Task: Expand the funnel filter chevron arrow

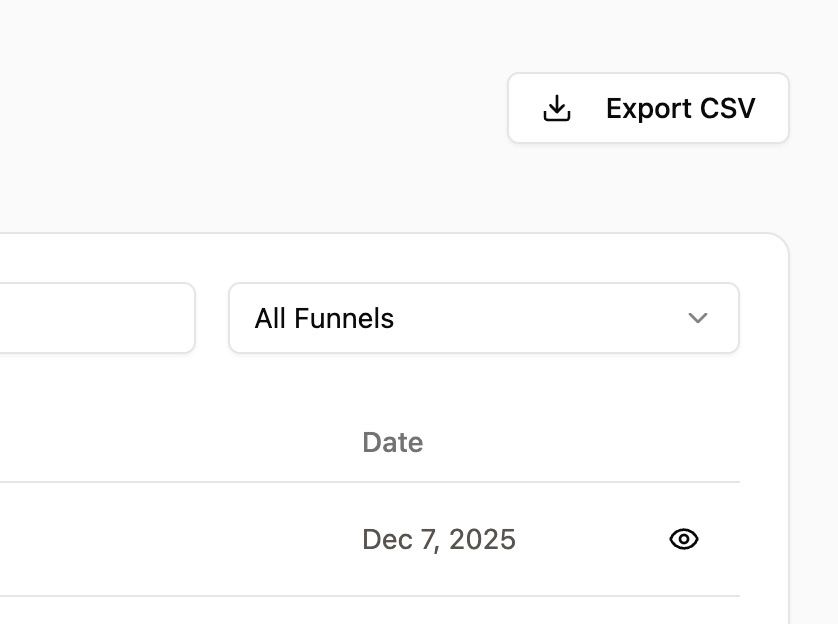Action: [x=697, y=318]
